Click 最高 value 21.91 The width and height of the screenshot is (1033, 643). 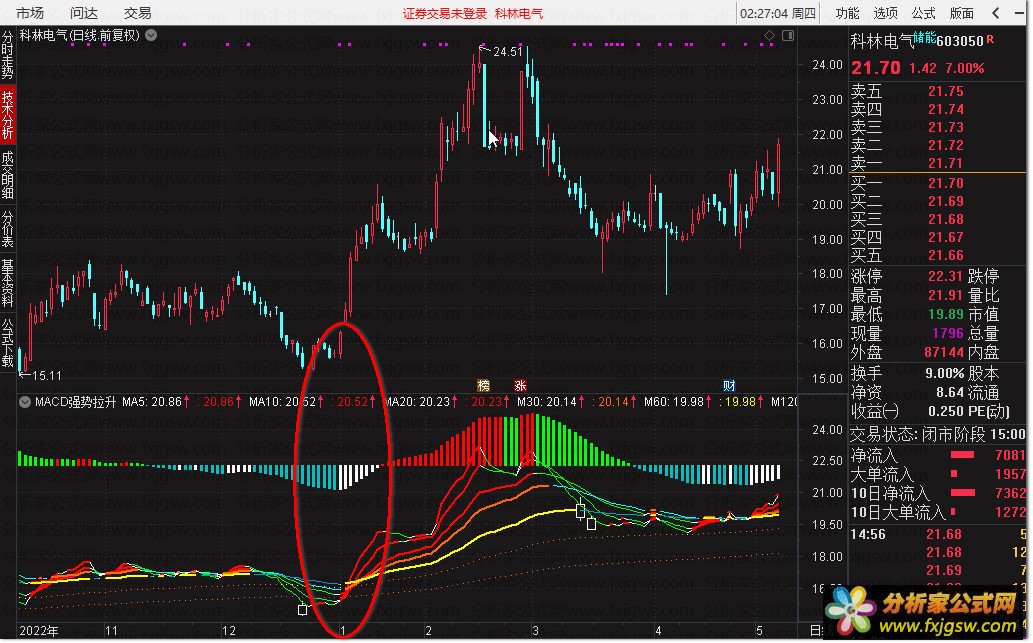coord(945,295)
